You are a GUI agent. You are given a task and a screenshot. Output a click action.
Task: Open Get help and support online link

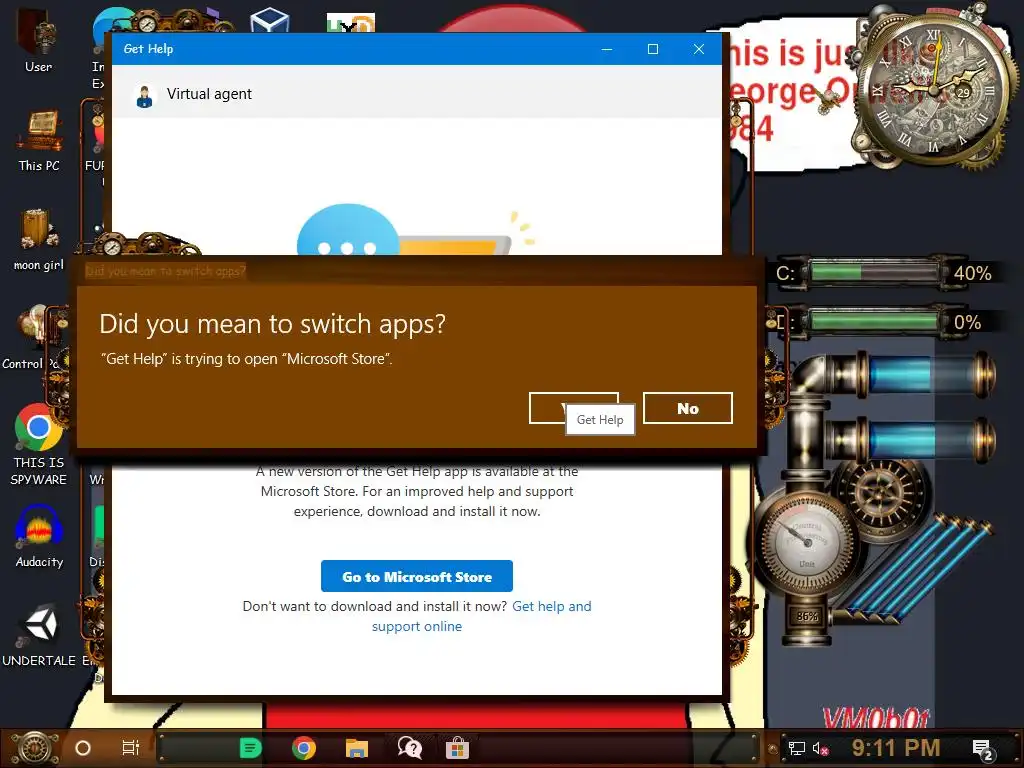(481, 616)
